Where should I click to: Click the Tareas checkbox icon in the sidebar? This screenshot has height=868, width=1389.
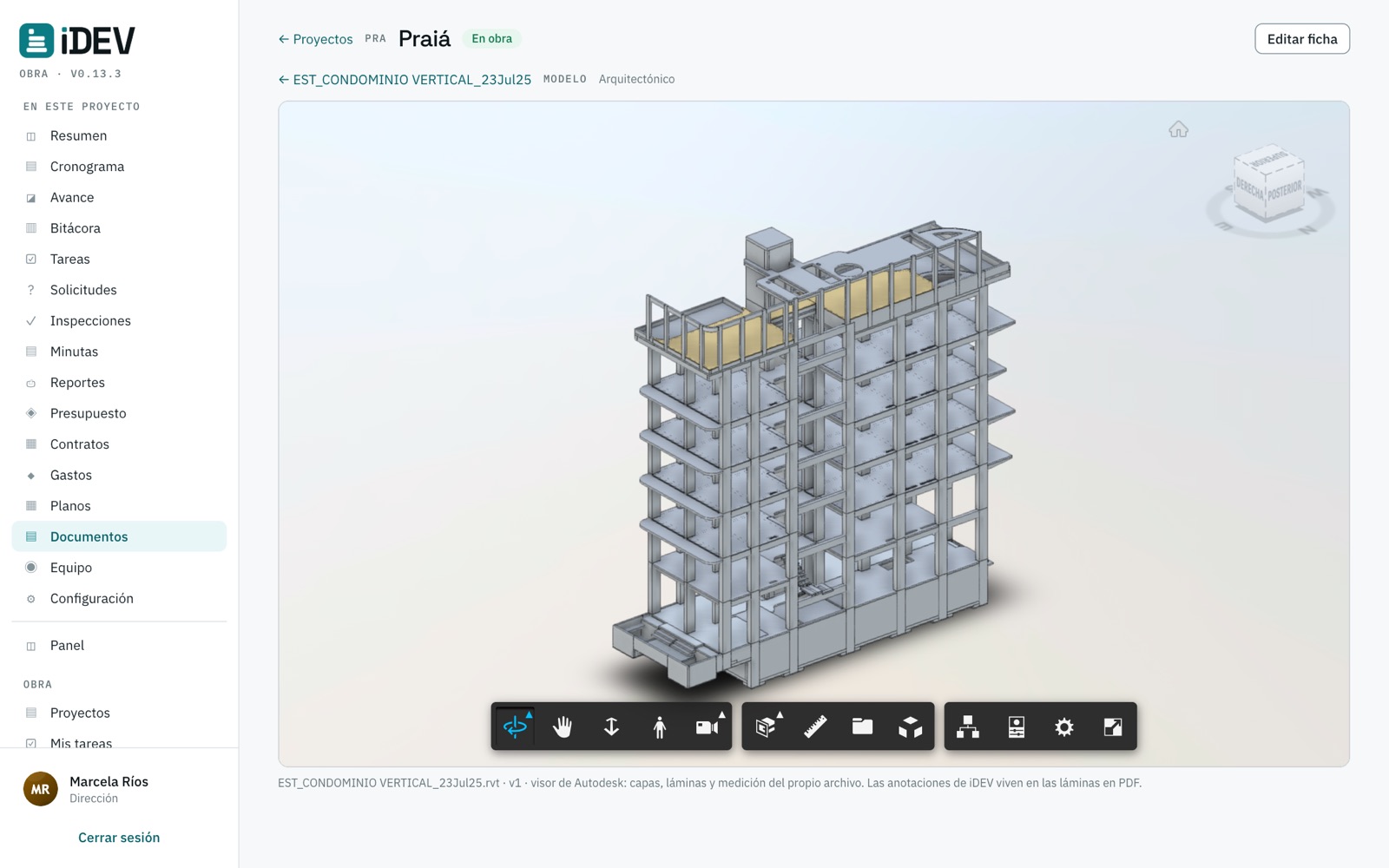click(31, 259)
